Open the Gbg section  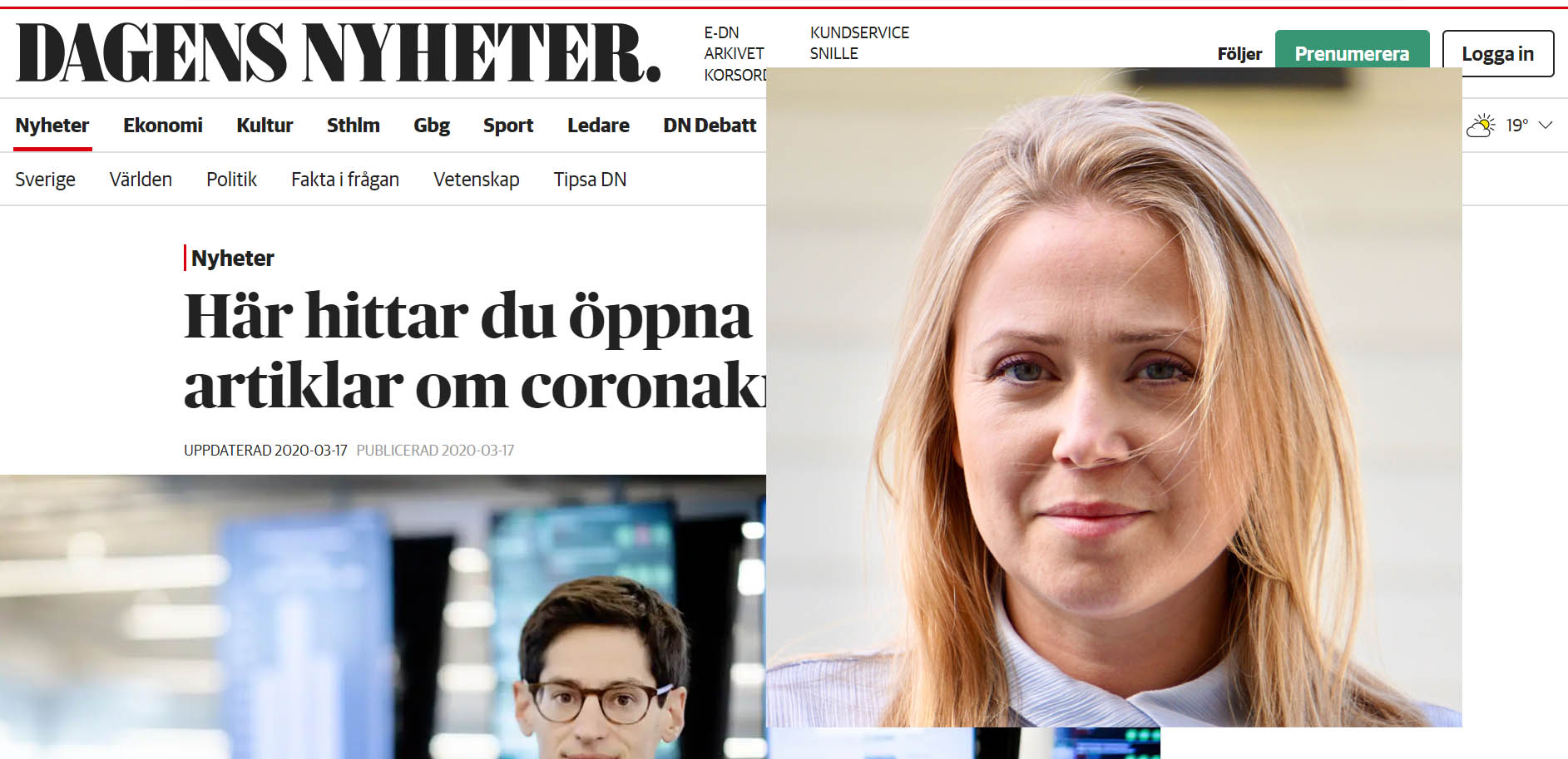pos(432,126)
